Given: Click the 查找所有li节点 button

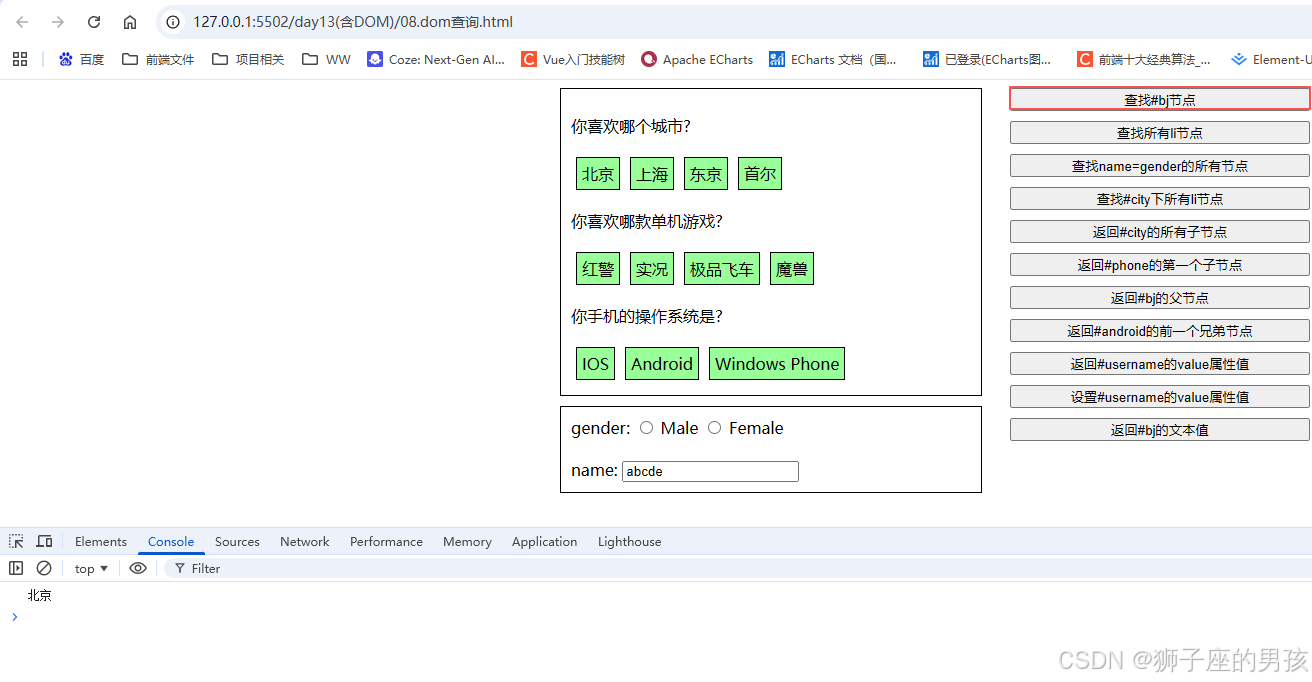Looking at the screenshot, I should pos(1160,132).
